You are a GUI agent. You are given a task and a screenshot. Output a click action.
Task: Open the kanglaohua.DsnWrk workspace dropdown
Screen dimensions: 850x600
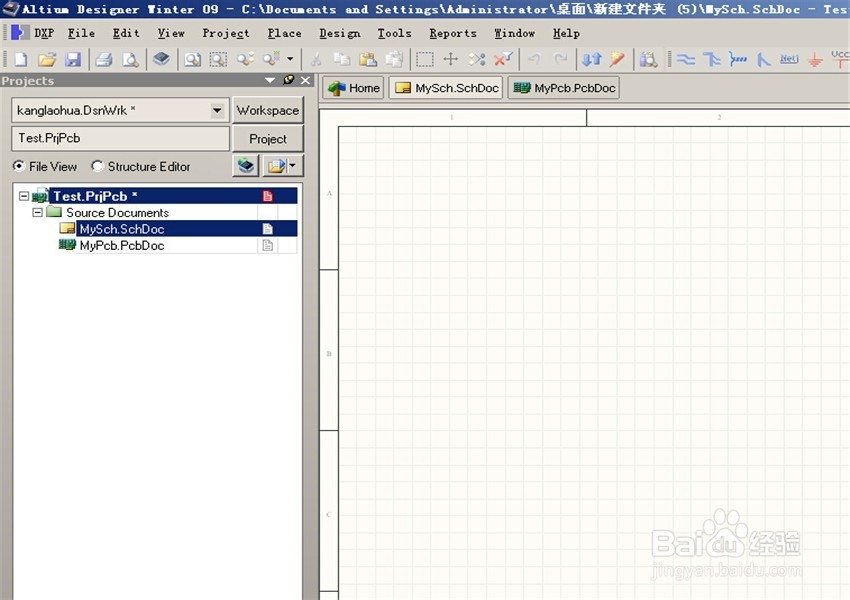(x=217, y=111)
